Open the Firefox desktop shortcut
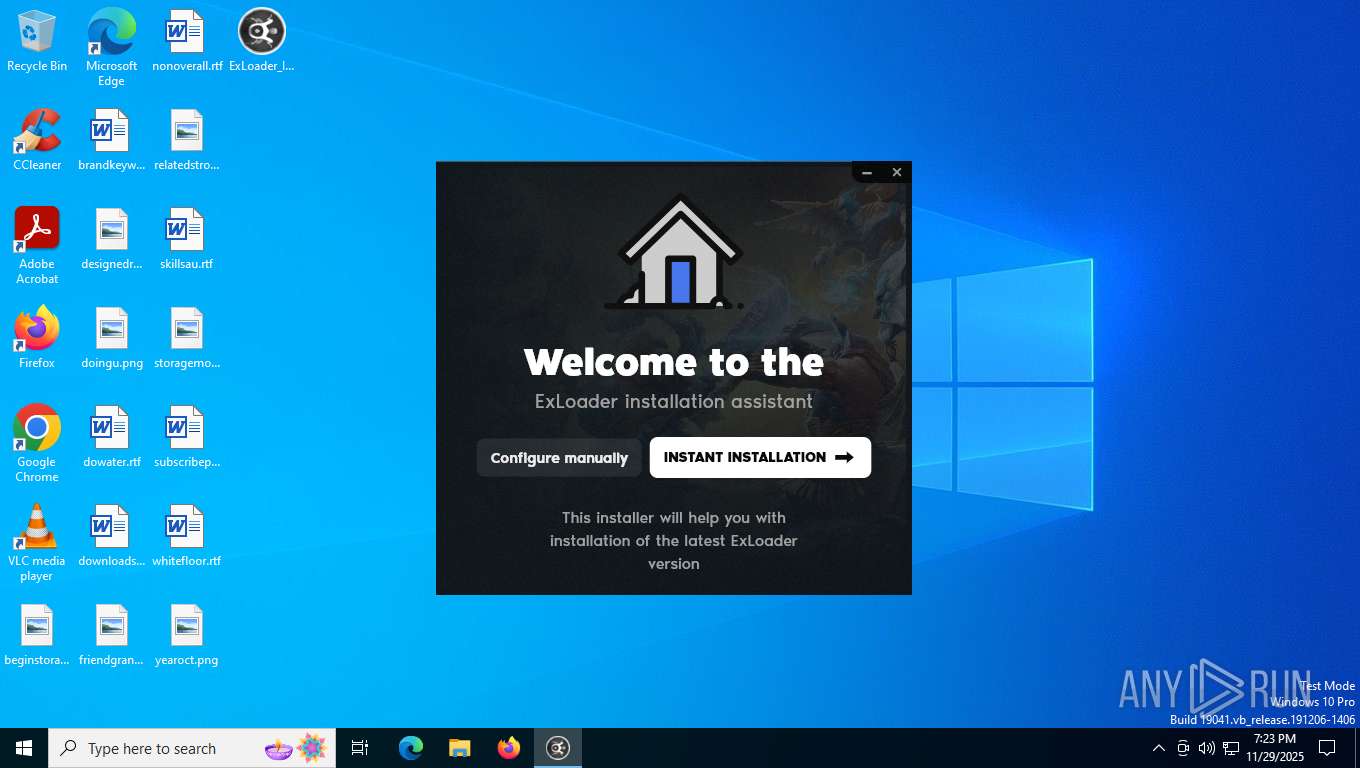1360x768 pixels. tap(37, 338)
